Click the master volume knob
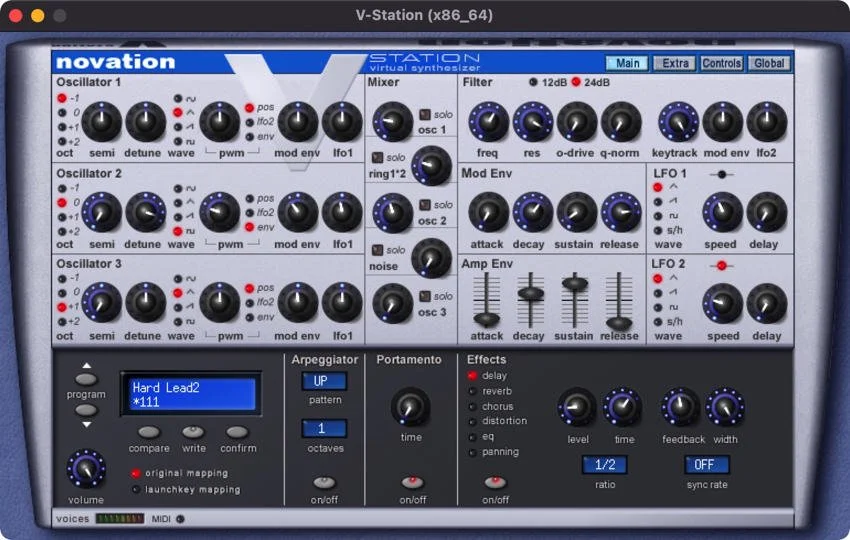The height and width of the screenshot is (540, 850). (x=86, y=469)
